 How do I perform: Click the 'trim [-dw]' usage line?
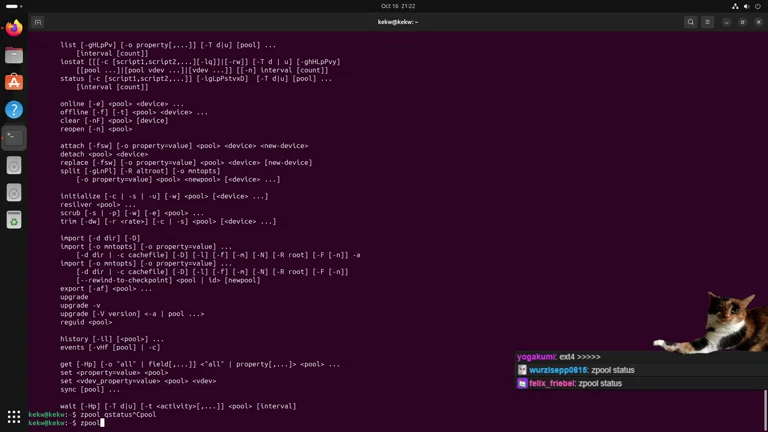tap(168, 221)
